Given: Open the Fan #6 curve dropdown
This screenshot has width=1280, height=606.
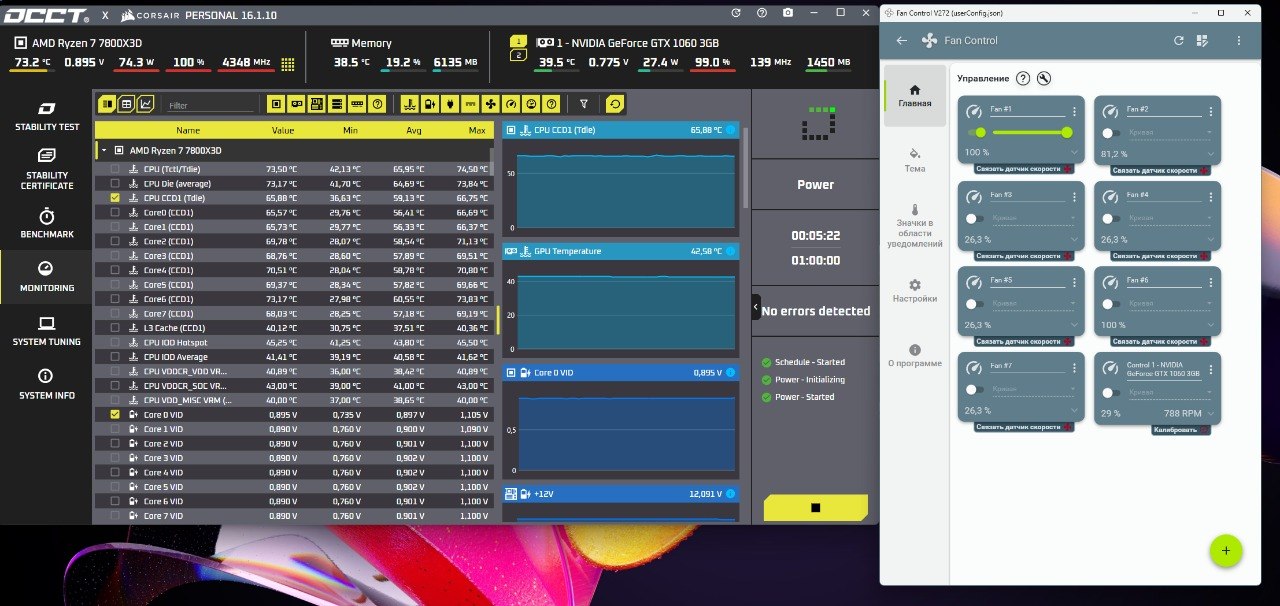Looking at the screenshot, I should tap(1169, 303).
